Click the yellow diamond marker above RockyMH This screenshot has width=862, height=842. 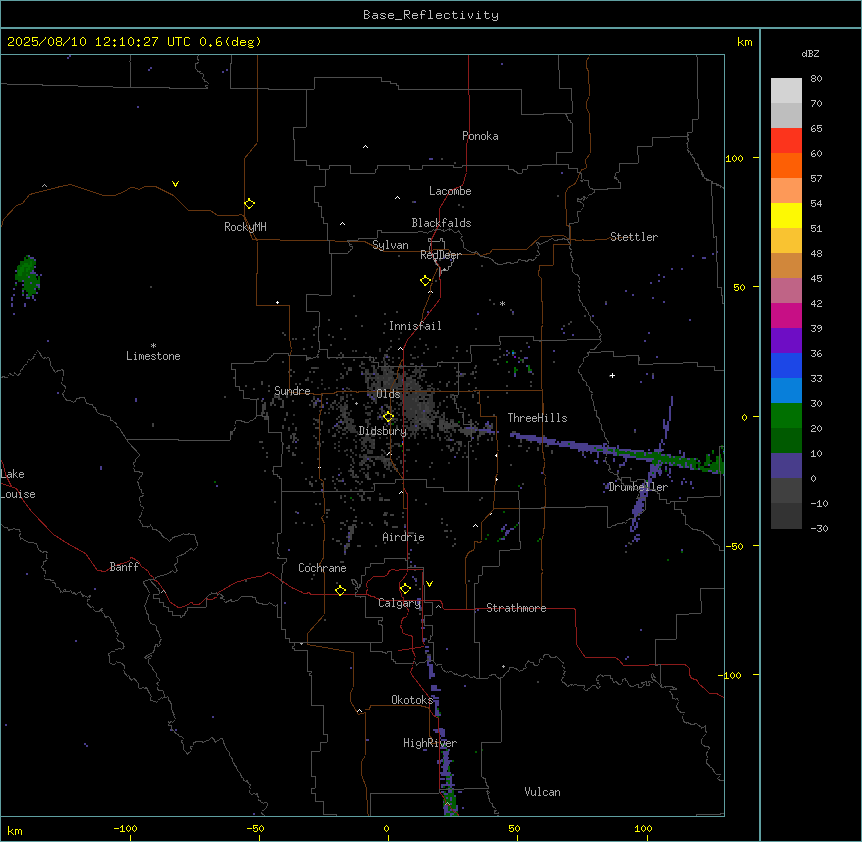tap(250, 204)
